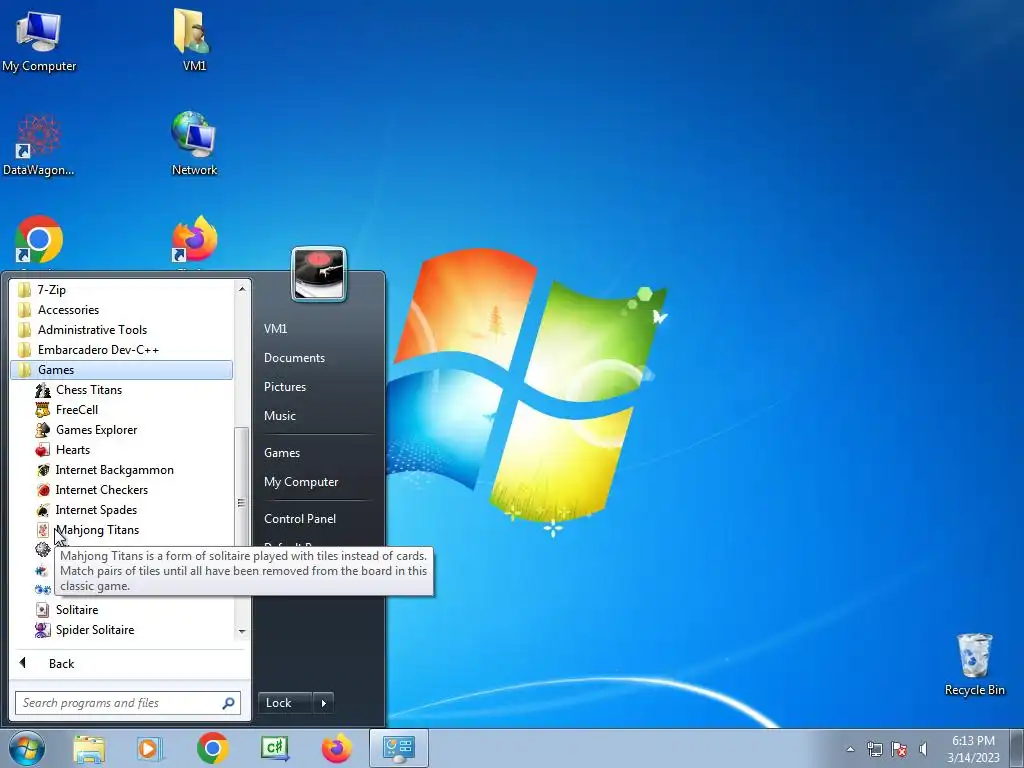The height and width of the screenshot is (768, 1024).
Task: Launch Chrome from the taskbar
Action: (212, 748)
